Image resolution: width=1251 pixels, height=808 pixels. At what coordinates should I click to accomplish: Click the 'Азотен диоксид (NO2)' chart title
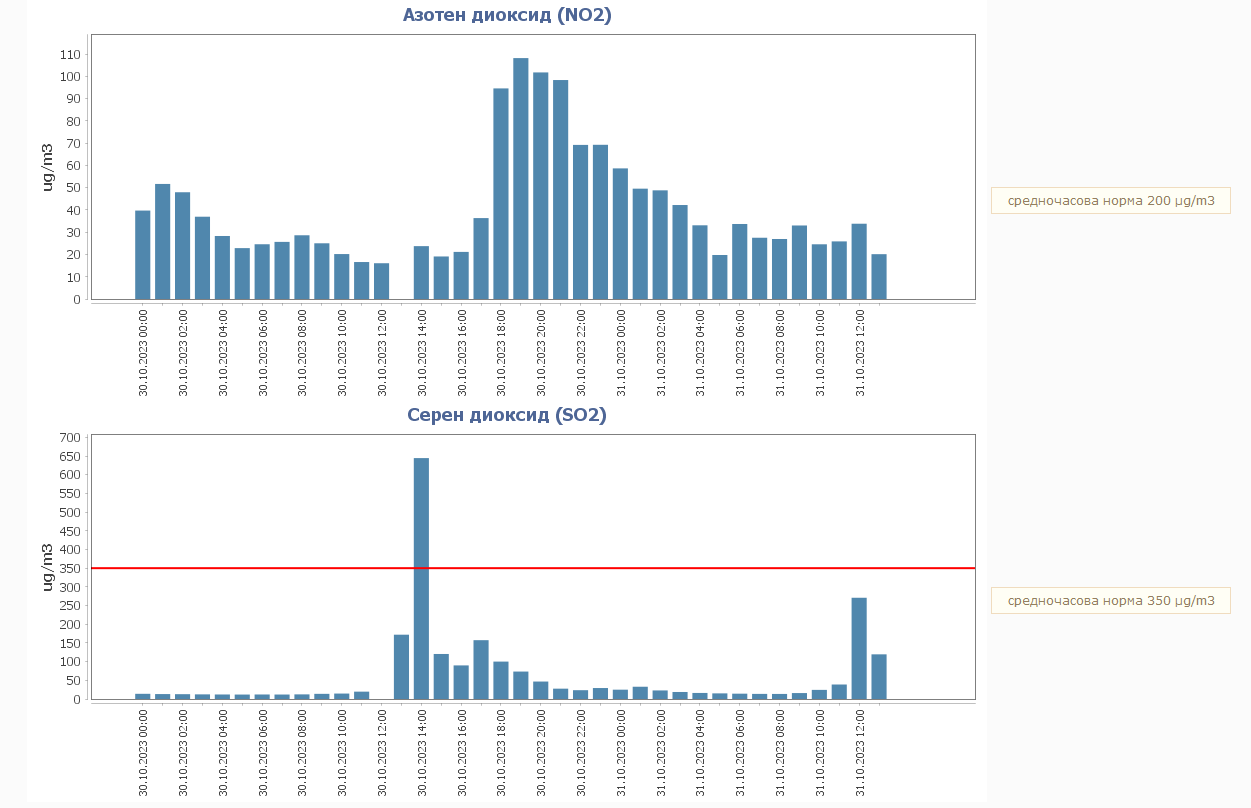(x=507, y=15)
